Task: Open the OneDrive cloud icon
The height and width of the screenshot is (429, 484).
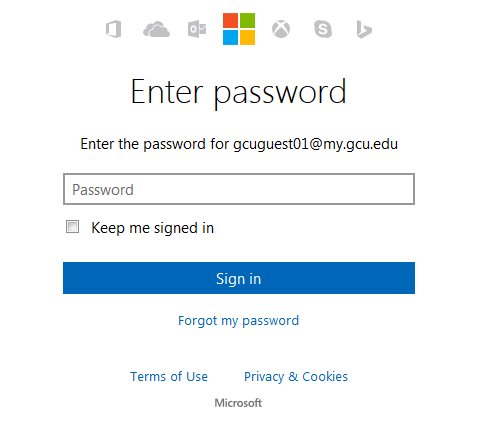Action: (x=156, y=29)
